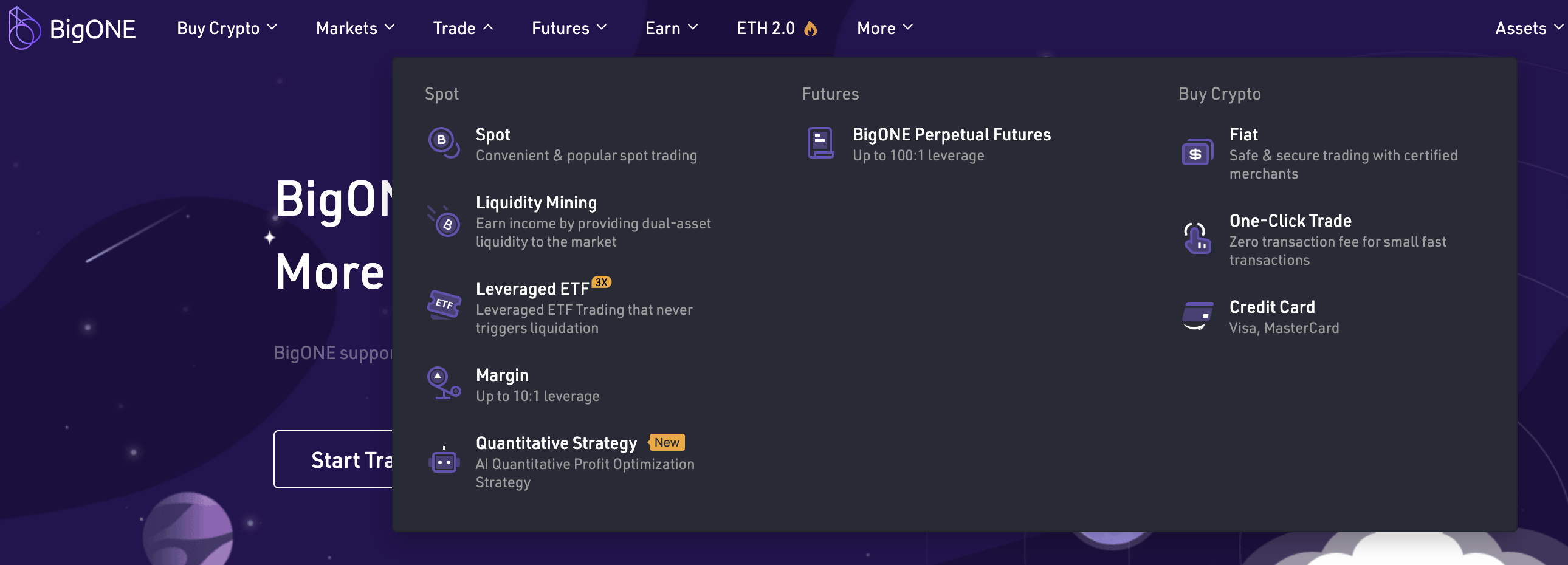
Task: Open the Markets dropdown menu
Action: click(355, 28)
